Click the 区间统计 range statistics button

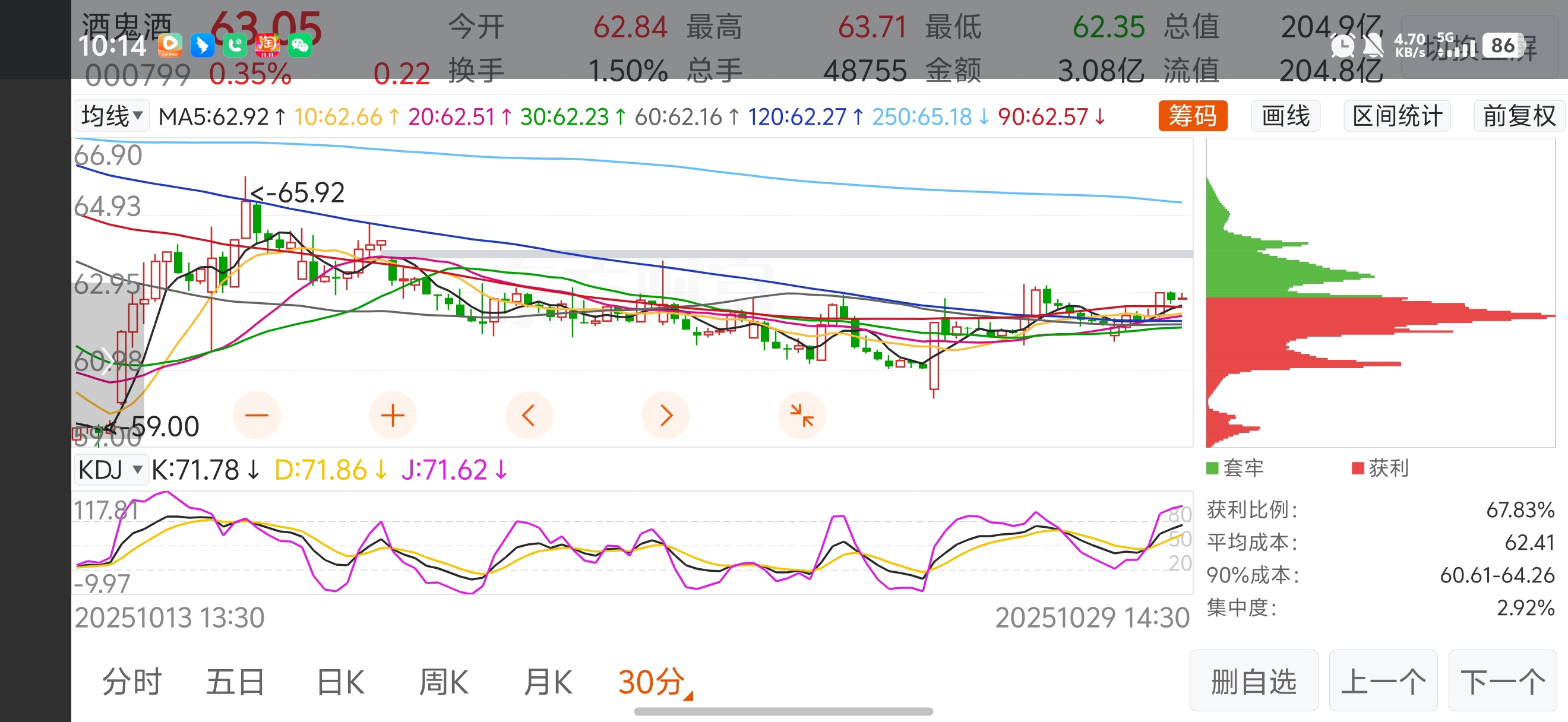coord(1397,116)
